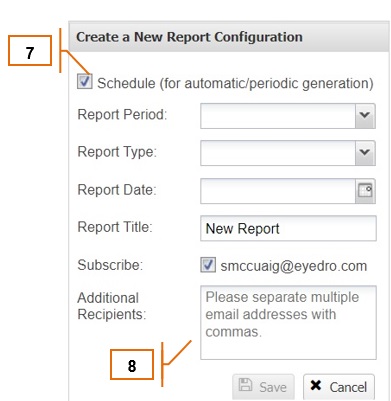Click the floppy disk Save icon

(246, 385)
